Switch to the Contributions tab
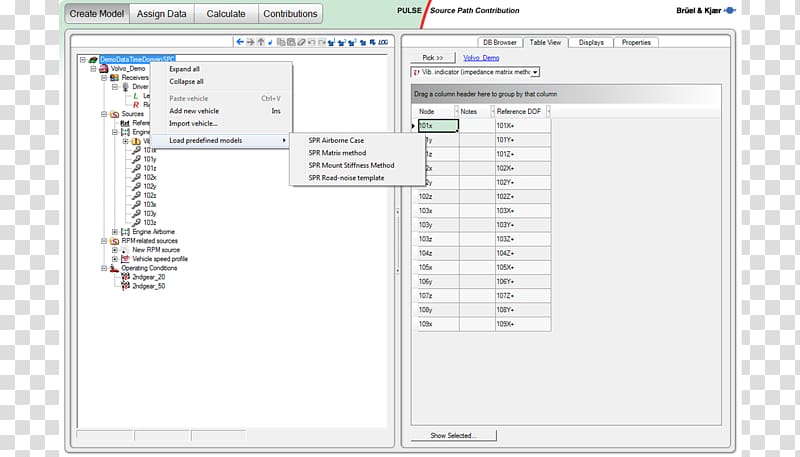 tap(290, 14)
